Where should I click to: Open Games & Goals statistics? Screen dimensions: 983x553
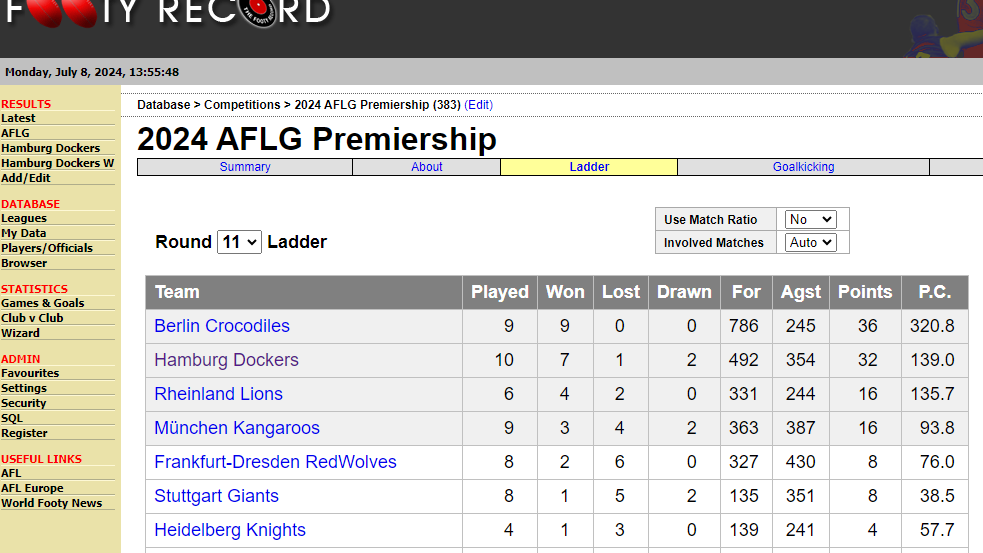(43, 303)
